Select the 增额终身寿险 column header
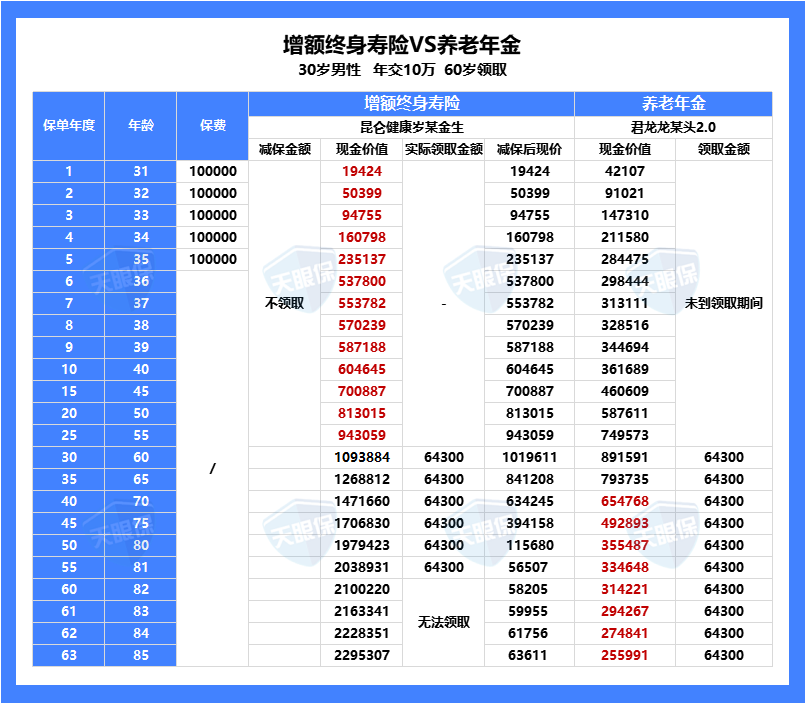 pyautogui.click(x=410, y=102)
